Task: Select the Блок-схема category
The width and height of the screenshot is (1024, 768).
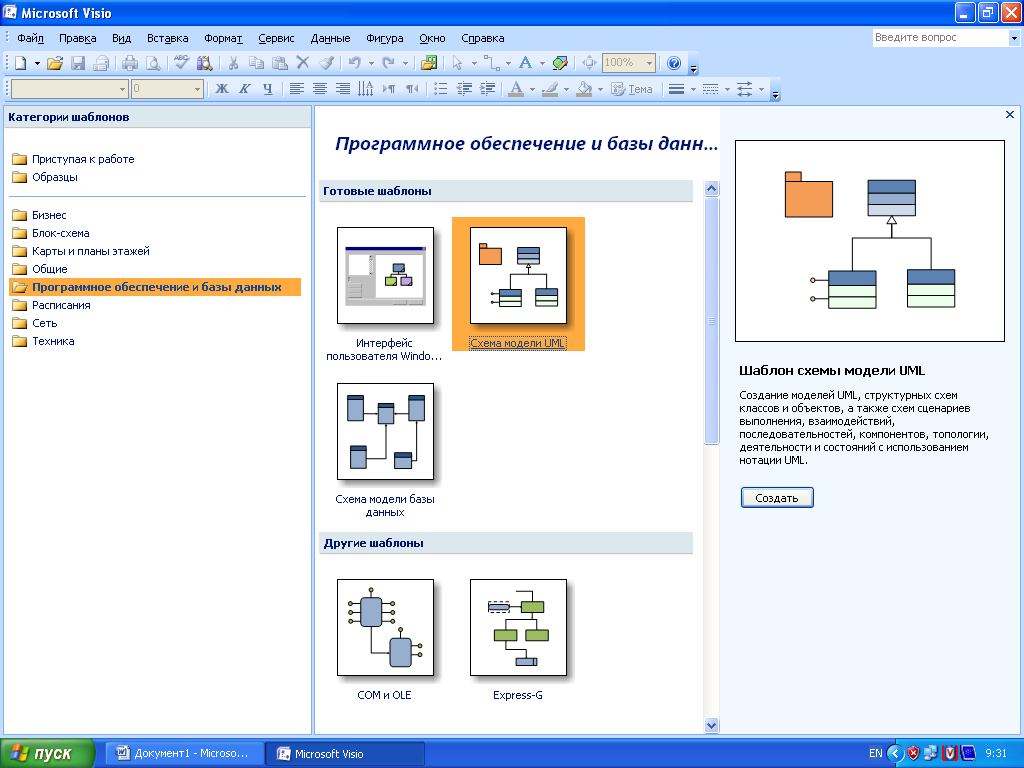Action: [60, 233]
